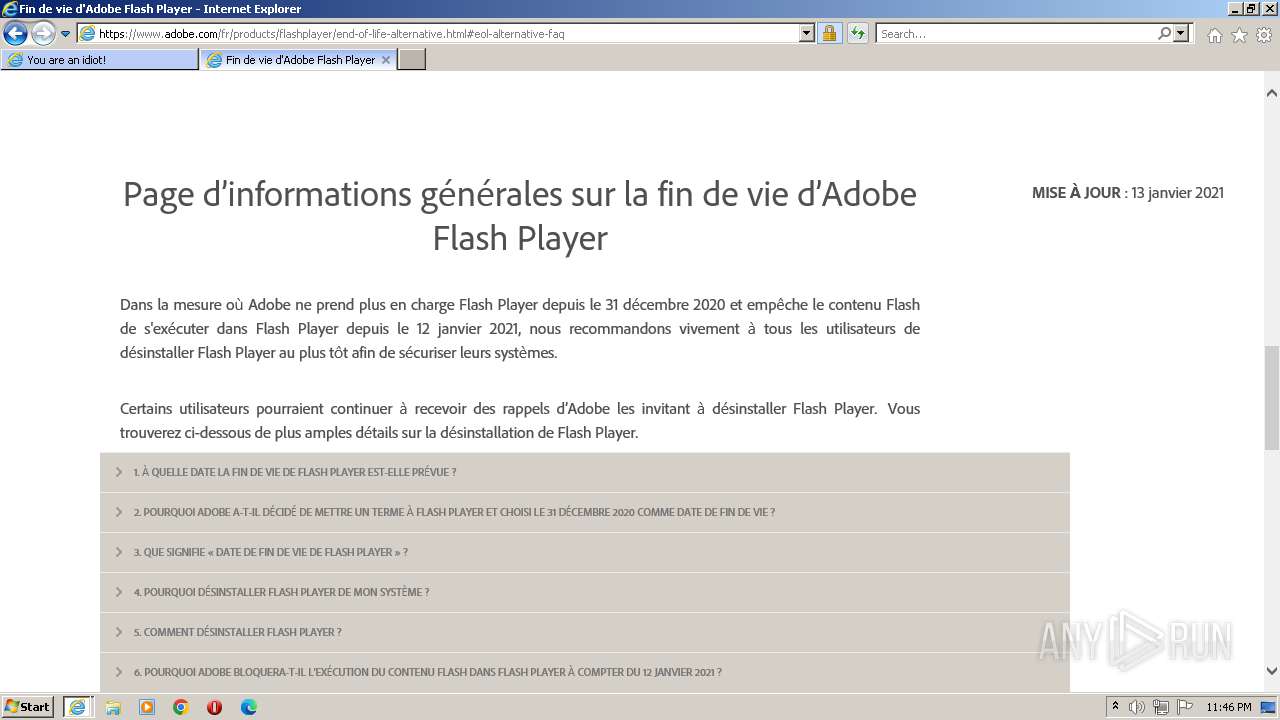Open the recent pages dropdown arrow
Screen dimensions: 1280x720
pyautogui.click(x=66, y=34)
